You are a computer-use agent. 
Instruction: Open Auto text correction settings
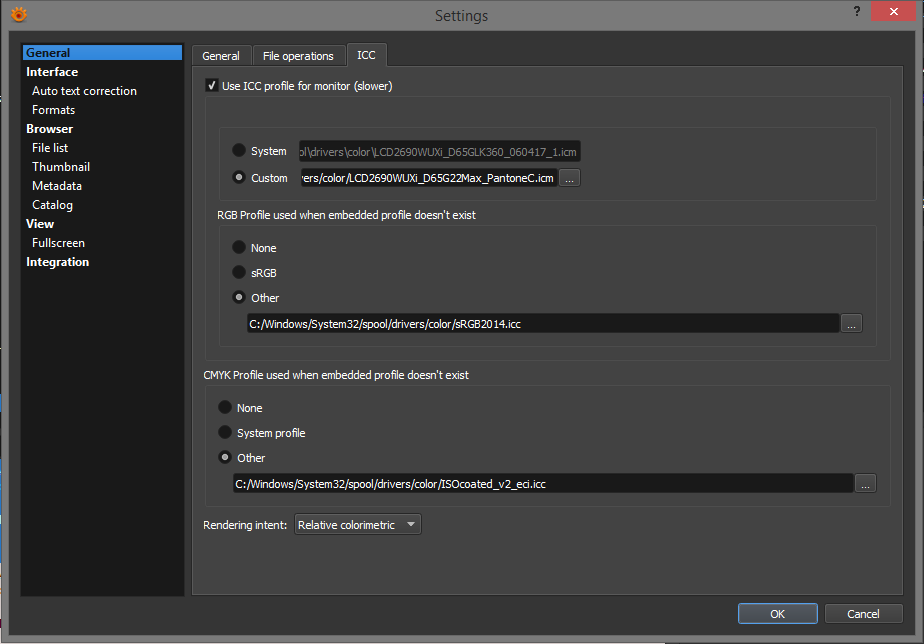click(84, 91)
